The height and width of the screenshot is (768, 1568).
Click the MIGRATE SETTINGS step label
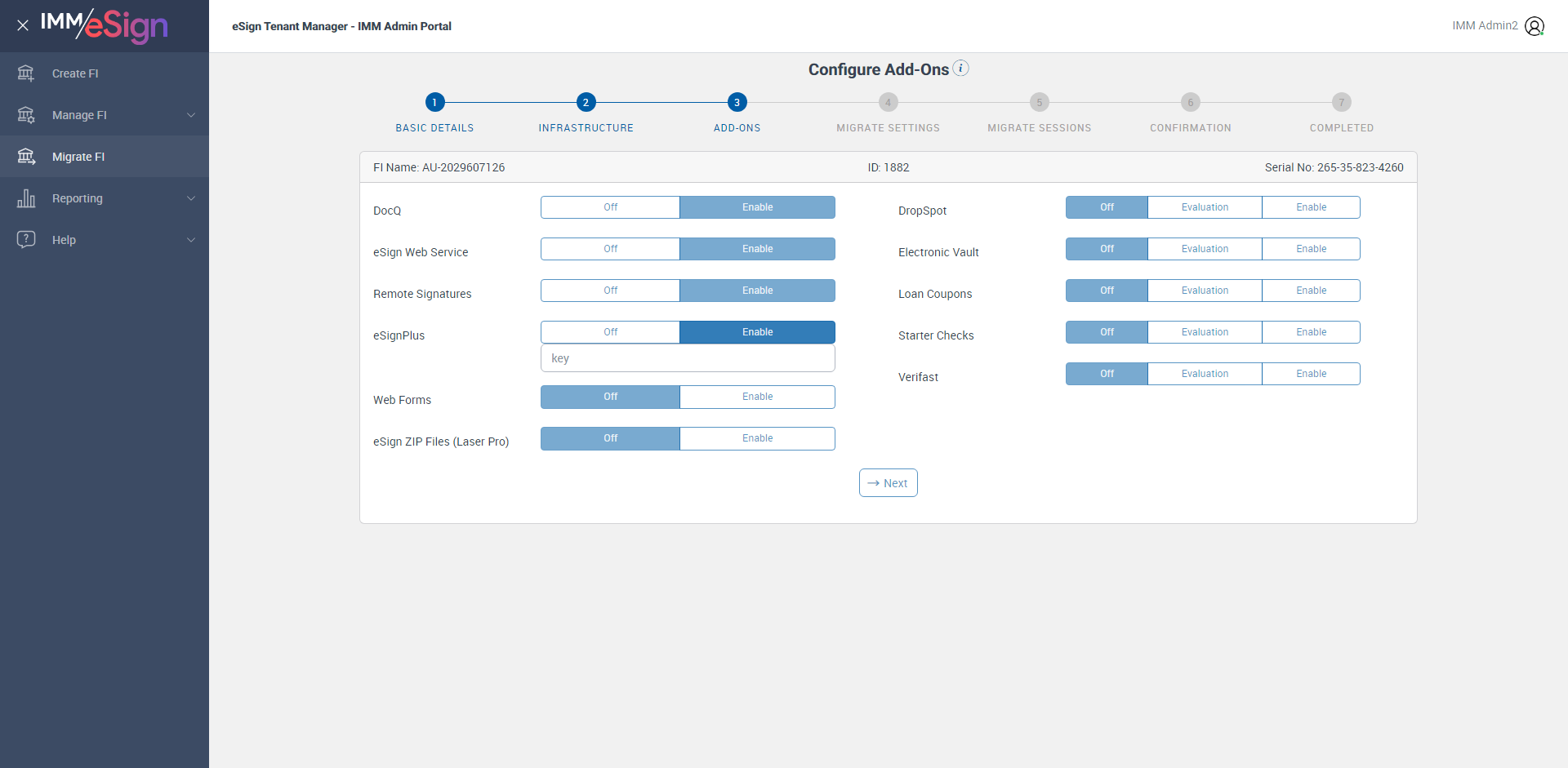[888, 128]
